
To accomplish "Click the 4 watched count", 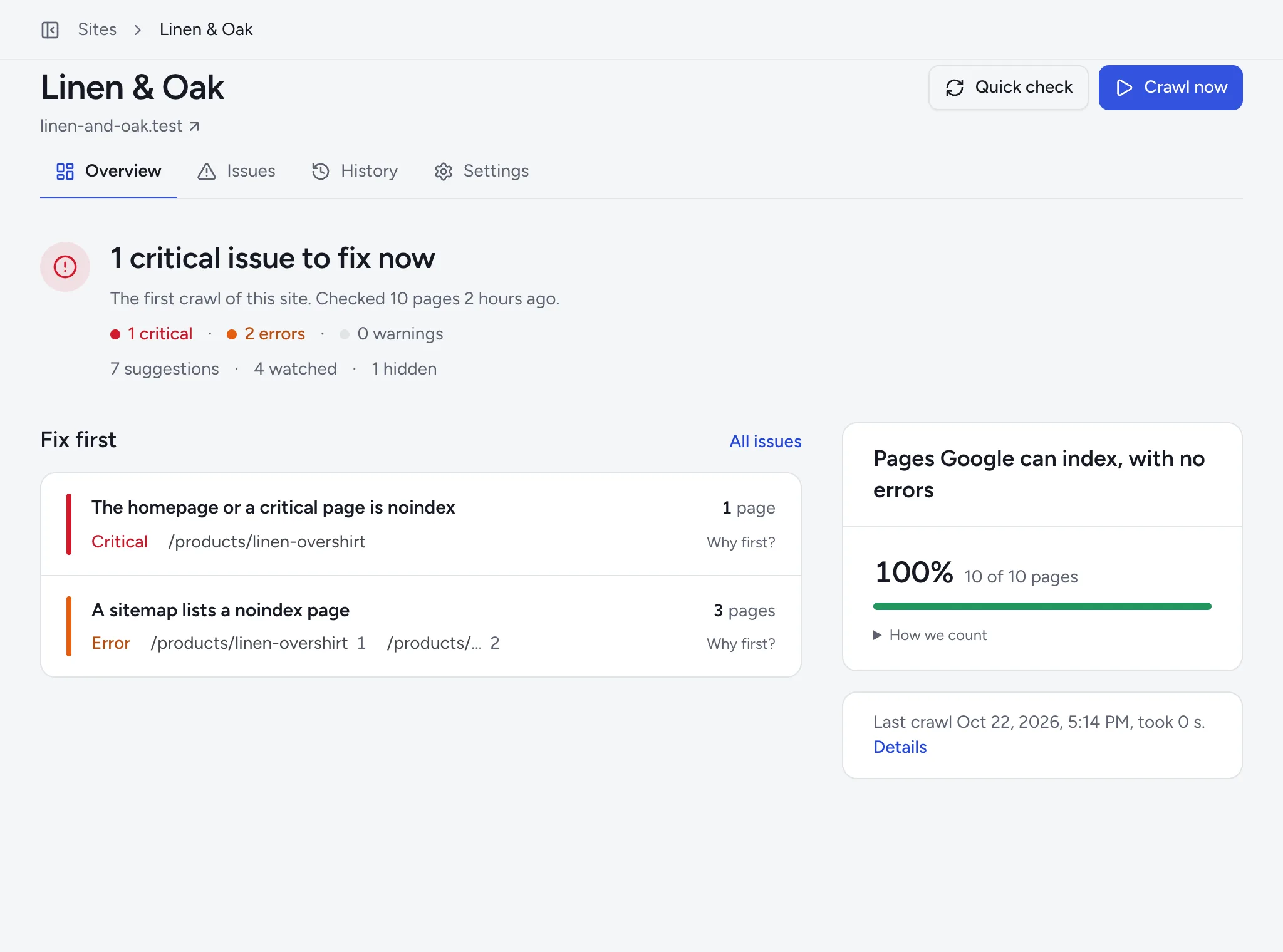I will 295,369.
